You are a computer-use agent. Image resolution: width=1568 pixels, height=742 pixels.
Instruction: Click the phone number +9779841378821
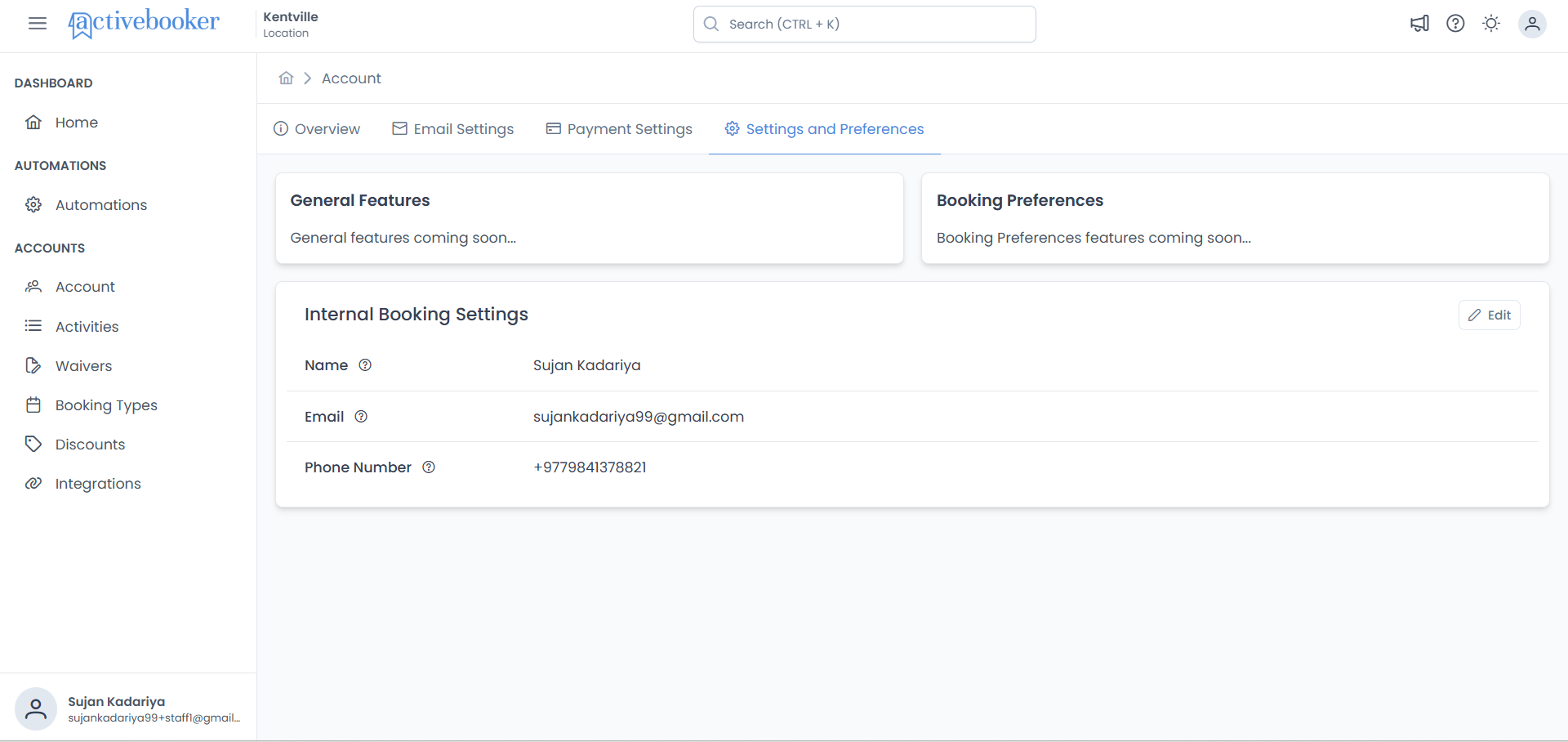pyautogui.click(x=590, y=467)
